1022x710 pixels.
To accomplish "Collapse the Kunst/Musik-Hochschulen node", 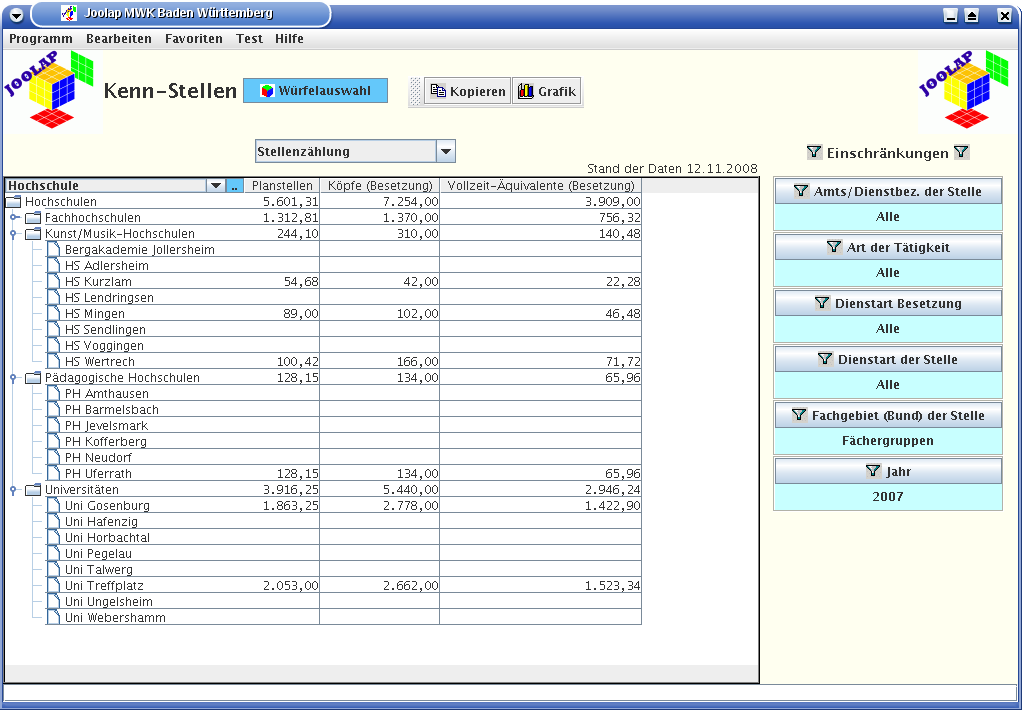I will click(14, 234).
